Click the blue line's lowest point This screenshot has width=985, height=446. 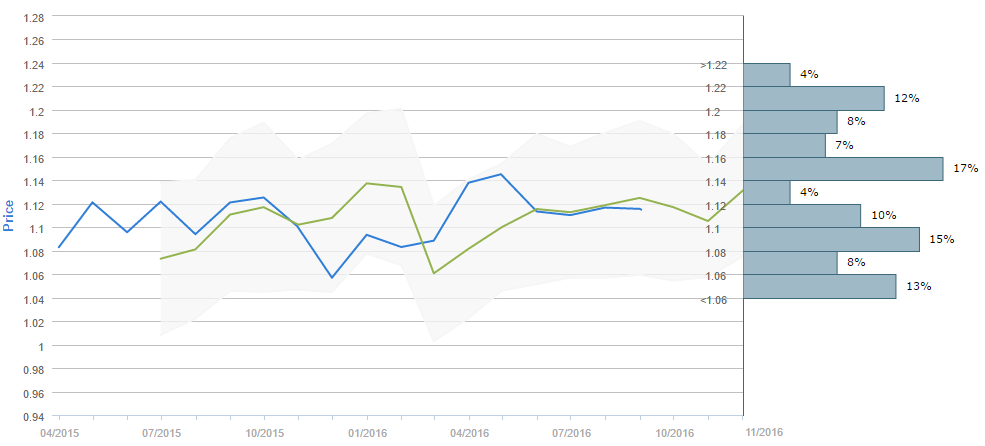click(x=332, y=277)
